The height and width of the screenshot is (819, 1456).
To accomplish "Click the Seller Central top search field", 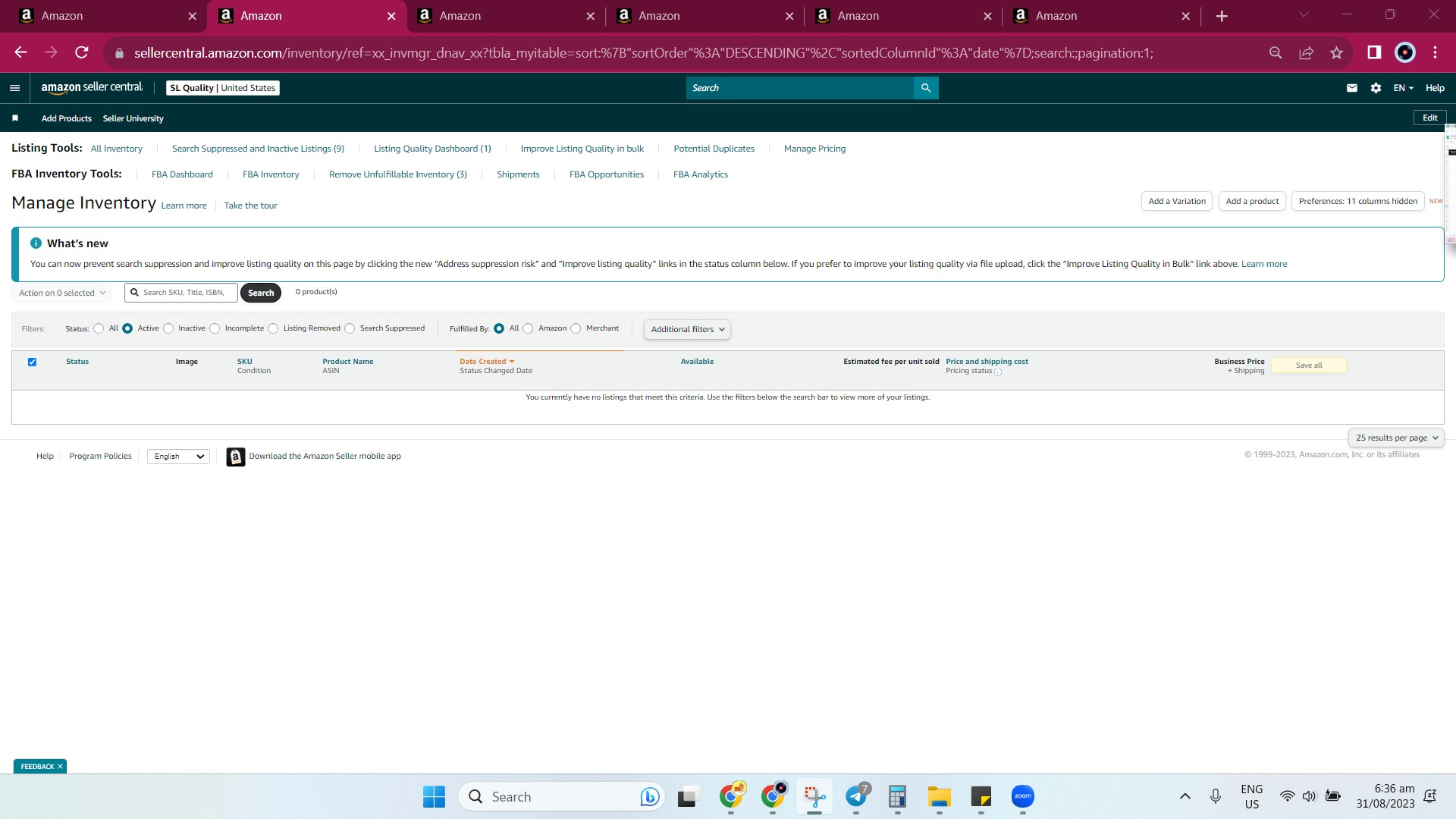I will (x=800, y=88).
